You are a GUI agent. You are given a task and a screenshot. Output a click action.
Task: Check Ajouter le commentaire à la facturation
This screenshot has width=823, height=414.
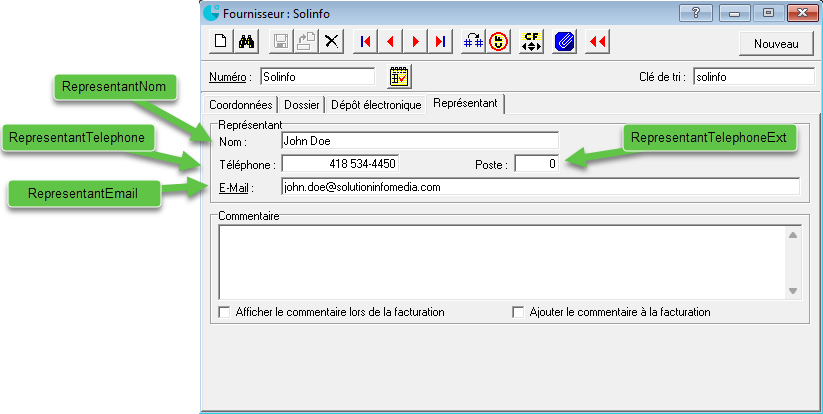[518, 312]
